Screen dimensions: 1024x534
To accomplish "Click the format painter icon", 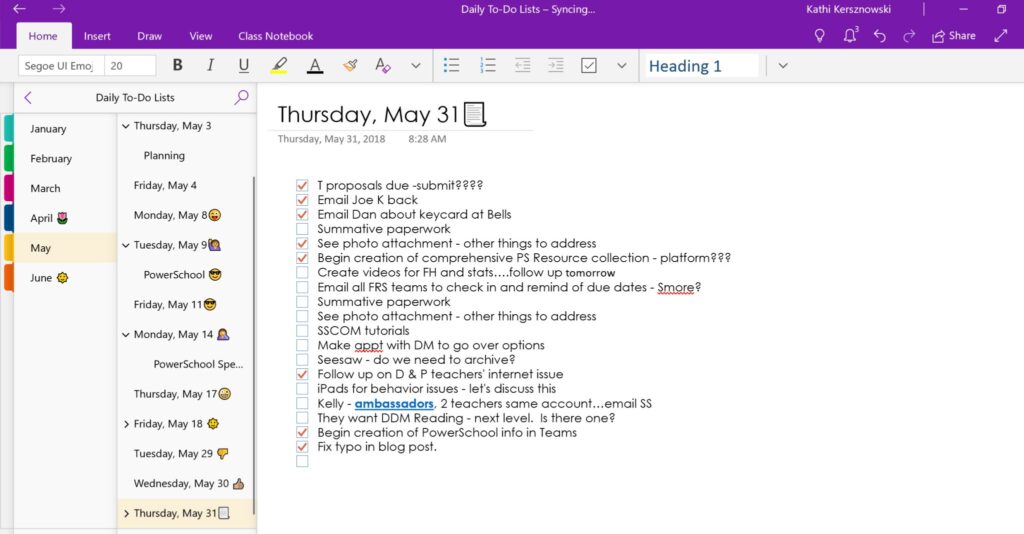I will (350, 65).
